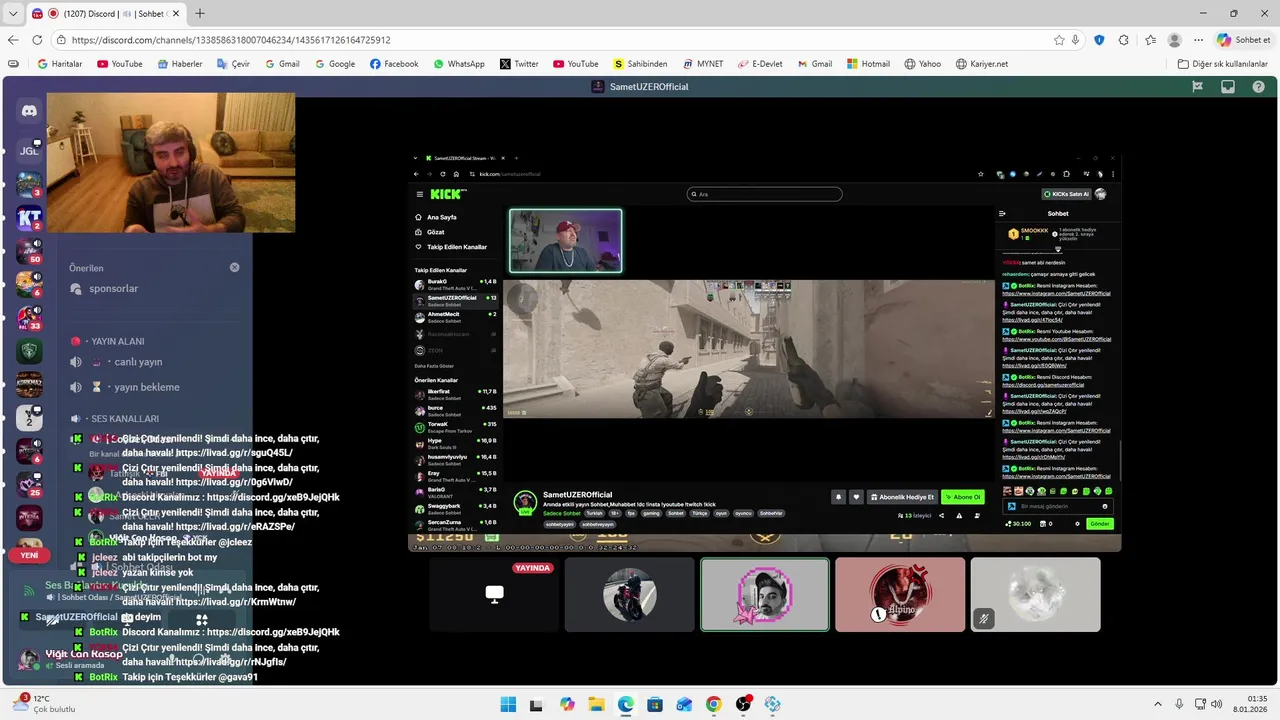The height and width of the screenshot is (720, 1280).
Task: Open Discord home direct messages icon
Action: (x=29, y=112)
